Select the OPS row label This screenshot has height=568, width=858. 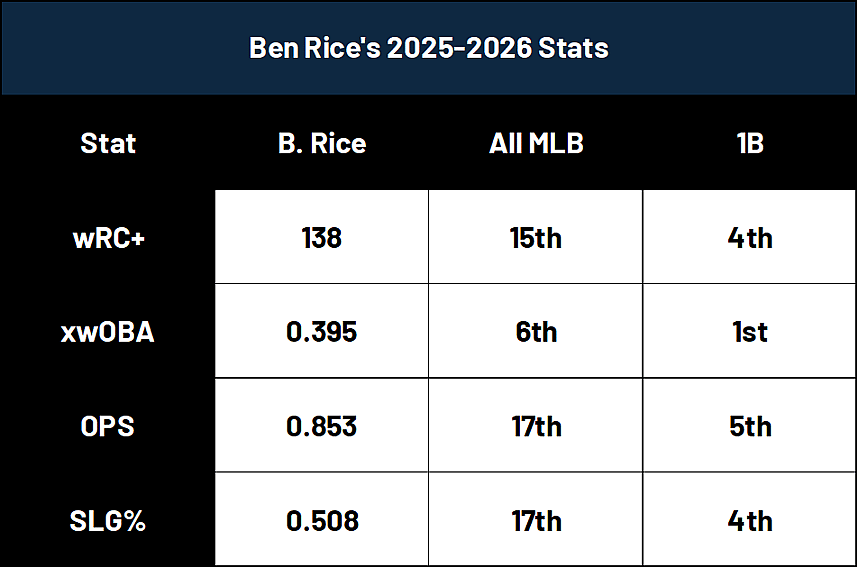(x=108, y=426)
